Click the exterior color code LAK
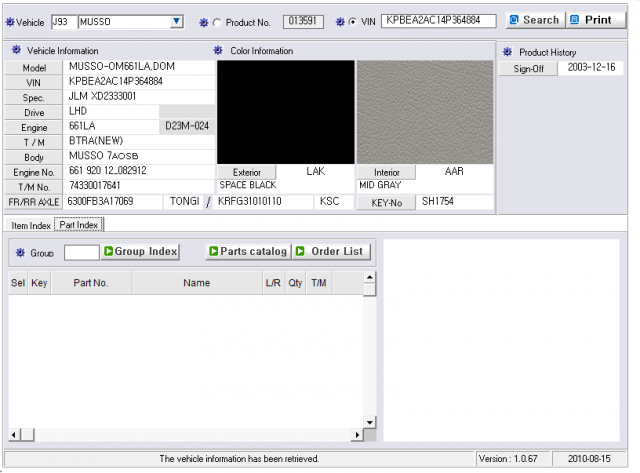The image size is (640, 473). click(316, 171)
